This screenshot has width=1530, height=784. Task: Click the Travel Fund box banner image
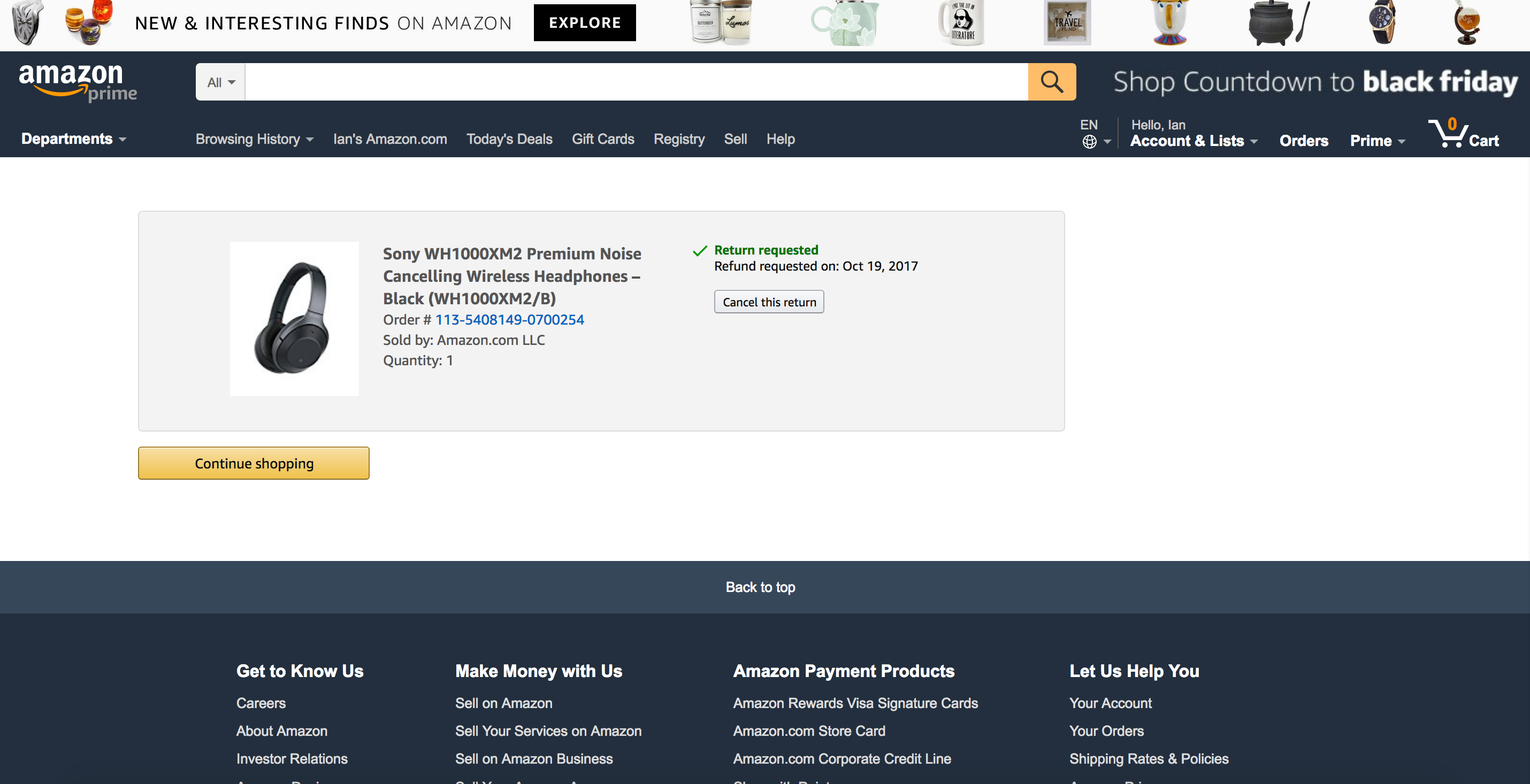(x=1067, y=22)
